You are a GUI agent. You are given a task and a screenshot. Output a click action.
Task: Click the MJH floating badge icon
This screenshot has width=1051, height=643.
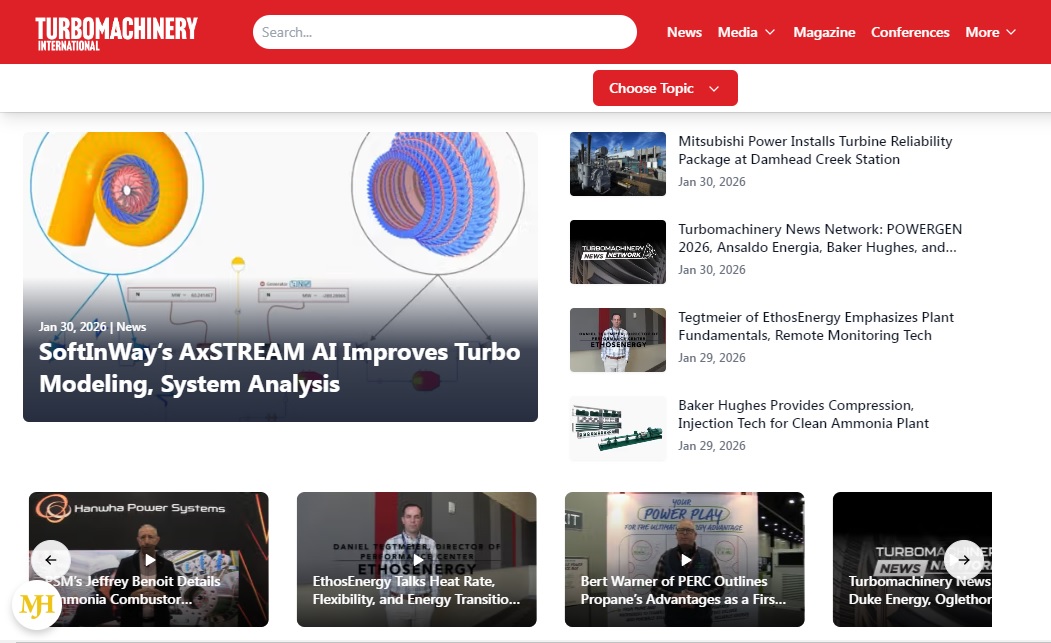[37, 604]
